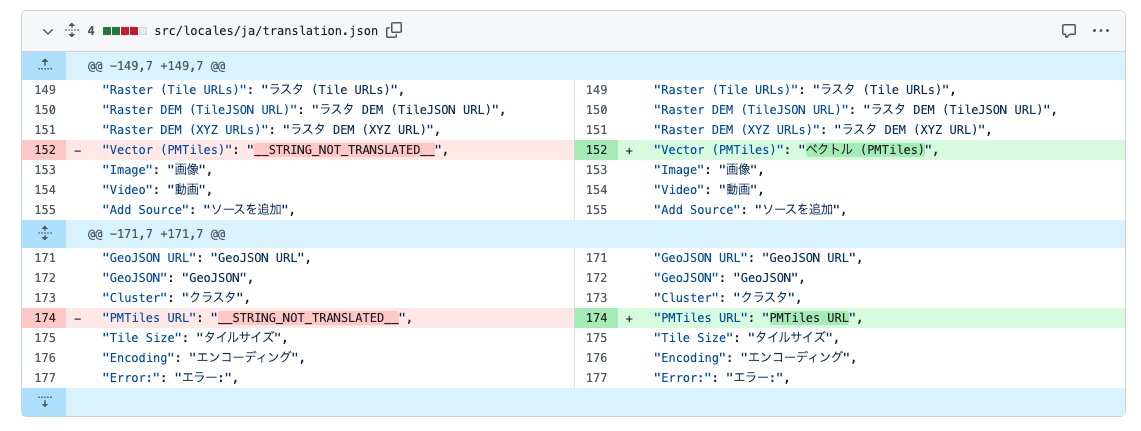1141x431 pixels.
Task: Click right-side "GeoJSON URL" line 171
Action: (x=758, y=258)
